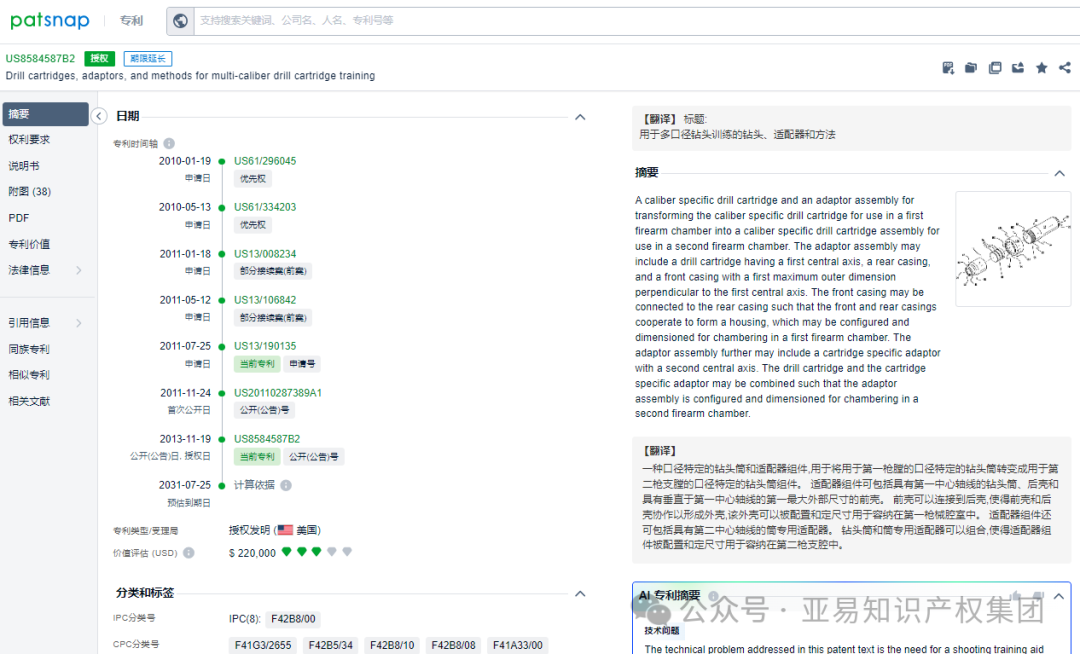Export the patent data
The width and height of the screenshot is (1080, 654).
(1019, 67)
